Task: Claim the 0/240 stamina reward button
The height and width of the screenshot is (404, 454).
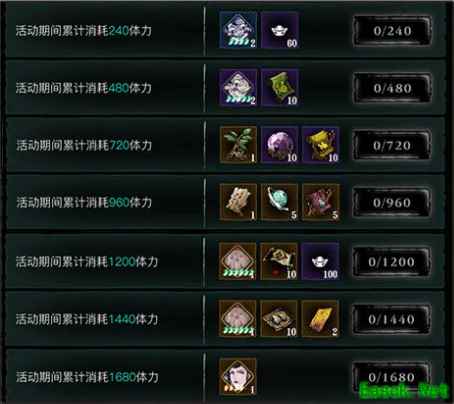Action: (x=392, y=31)
